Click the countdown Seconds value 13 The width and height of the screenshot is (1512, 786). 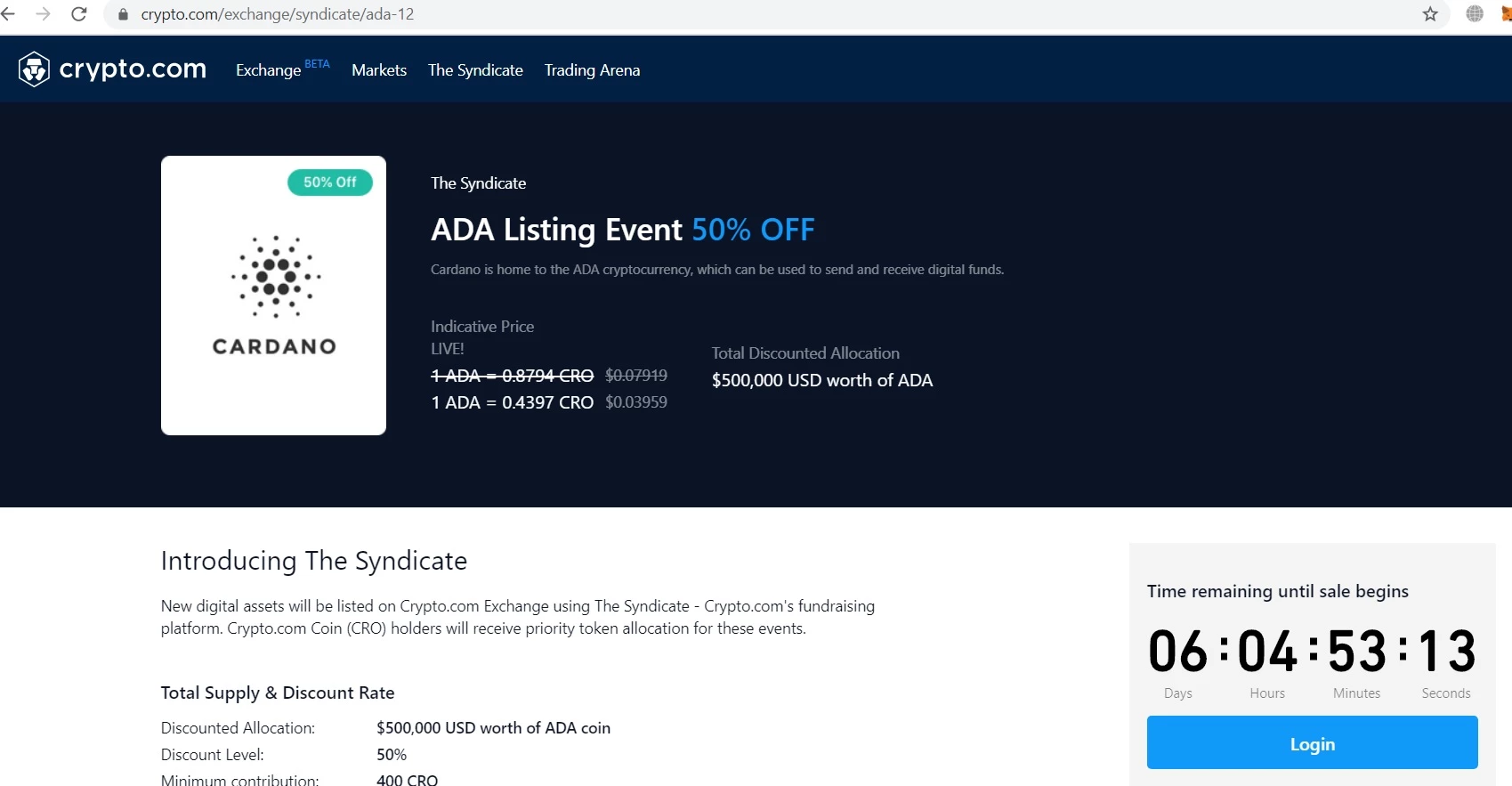click(x=1447, y=651)
